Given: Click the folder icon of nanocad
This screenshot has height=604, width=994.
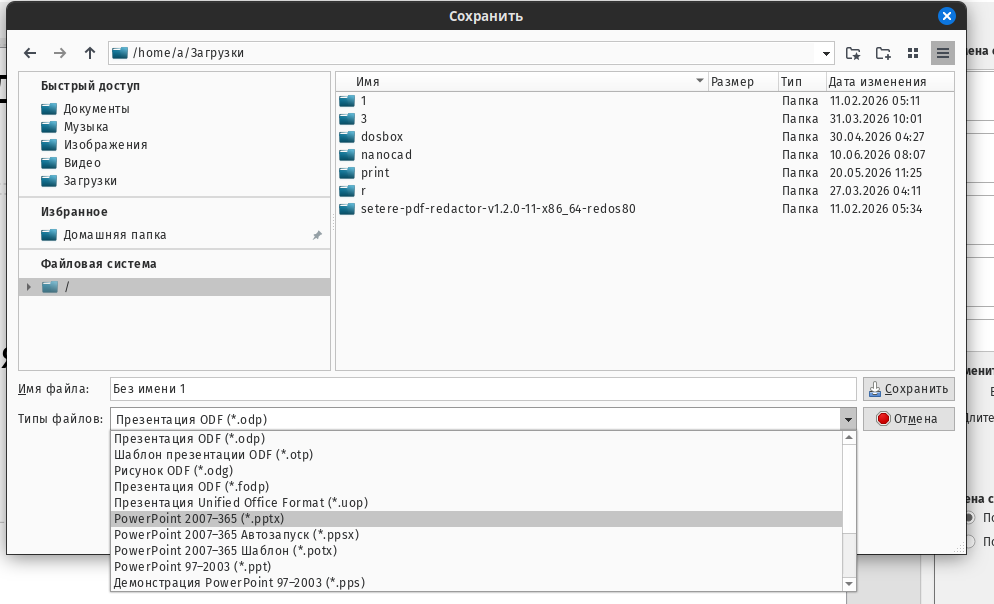Looking at the screenshot, I should 347,155.
